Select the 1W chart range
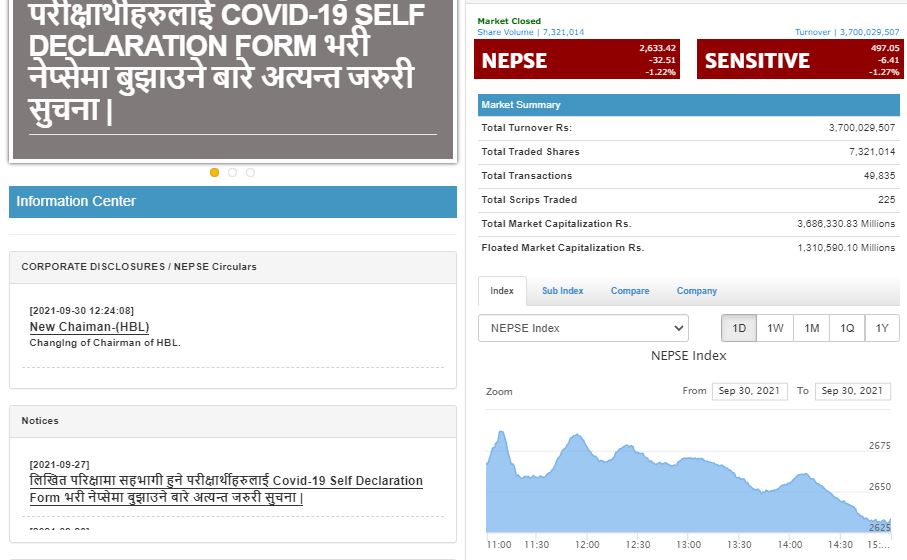This screenshot has width=907, height=560. [775, 328]
